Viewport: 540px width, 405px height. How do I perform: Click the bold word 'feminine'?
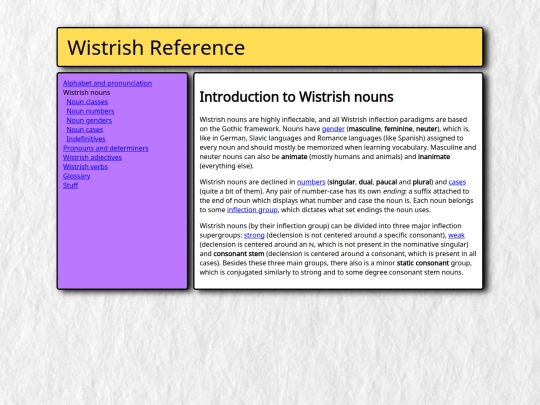coord(398,129)
